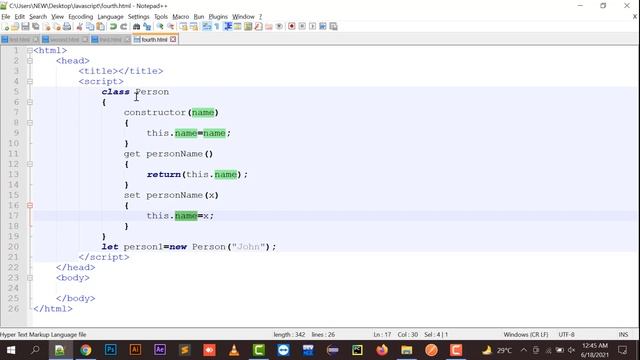Toggle Show All Characters toolbar button
This screenshot has height=360, width=640.
tap(217, 27)
